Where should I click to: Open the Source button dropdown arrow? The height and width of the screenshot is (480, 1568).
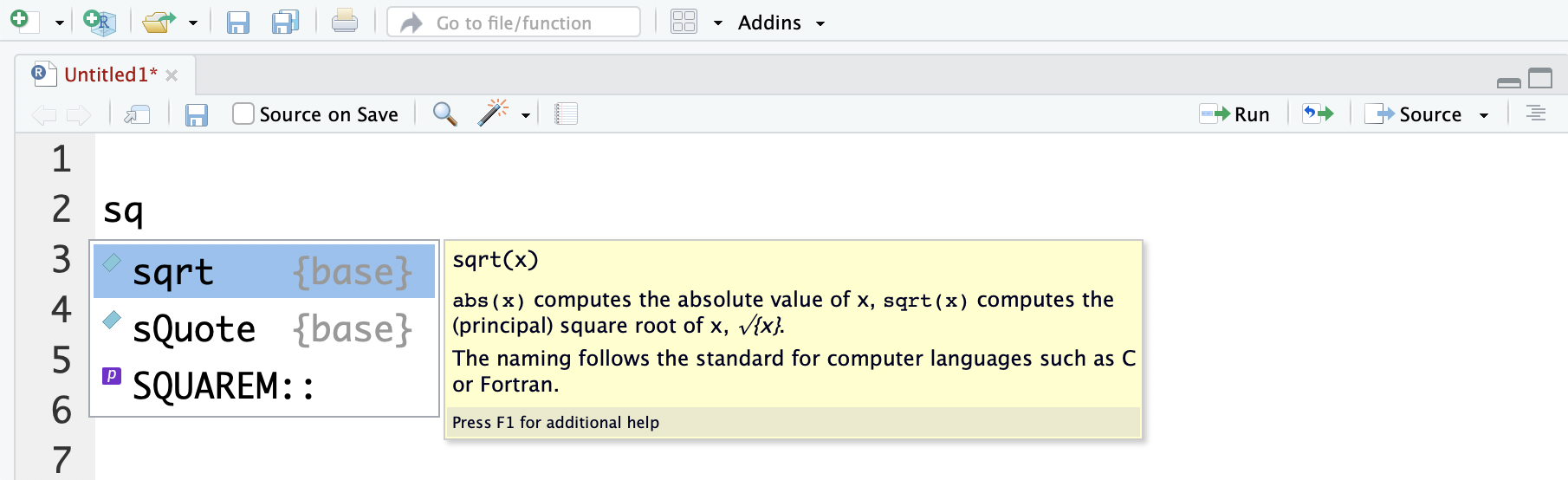pos(1484,115)
